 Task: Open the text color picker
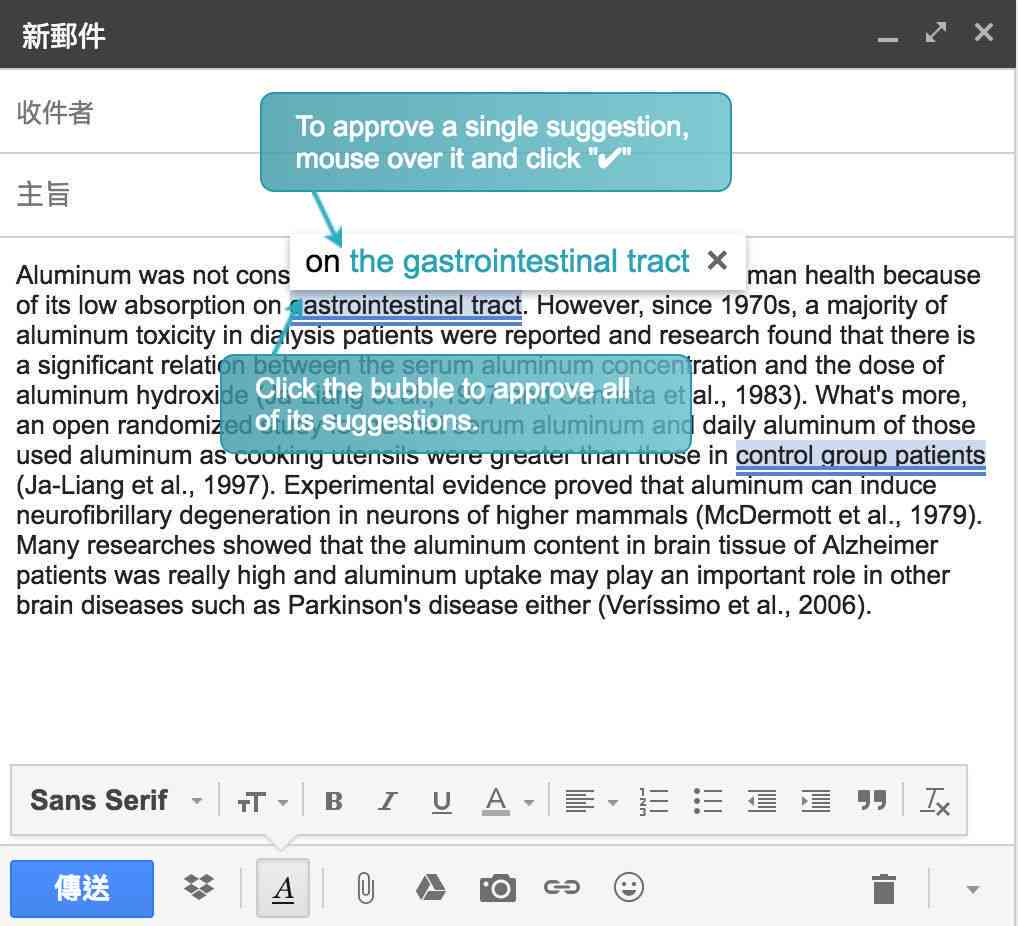click(x=507, y=801)
